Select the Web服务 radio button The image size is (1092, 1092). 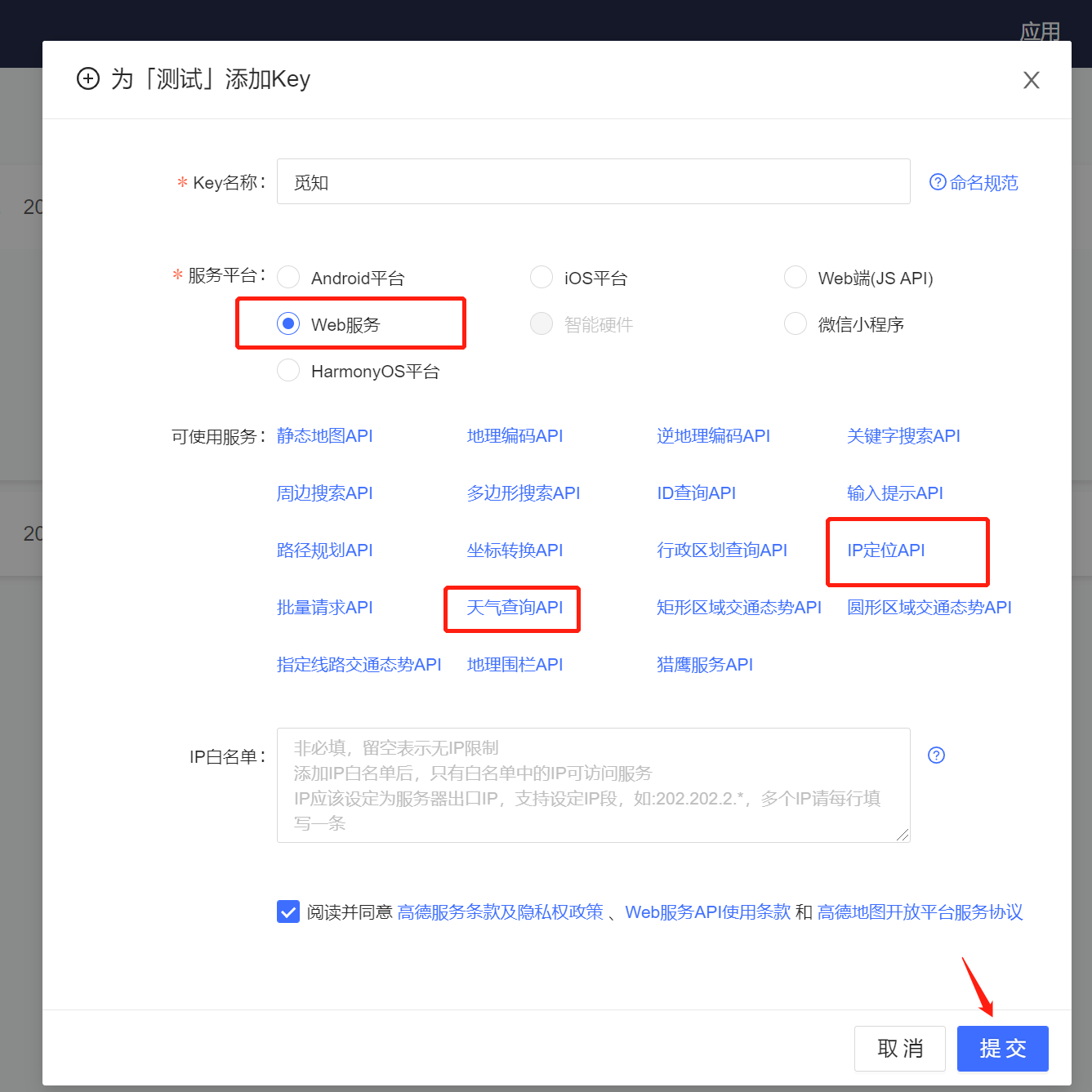point(288,324)
